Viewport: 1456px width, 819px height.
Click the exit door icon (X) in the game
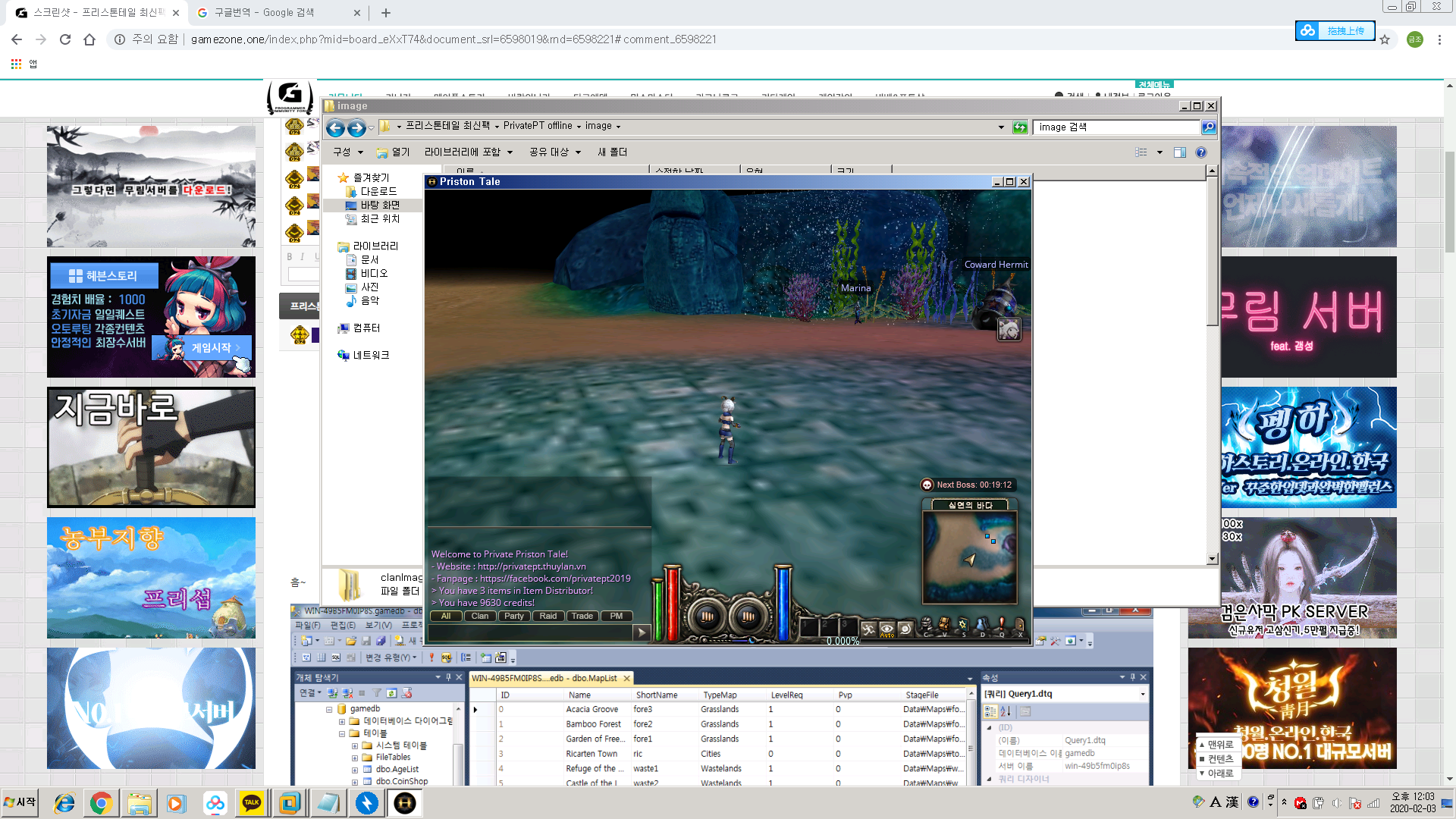click(1019, 626)
